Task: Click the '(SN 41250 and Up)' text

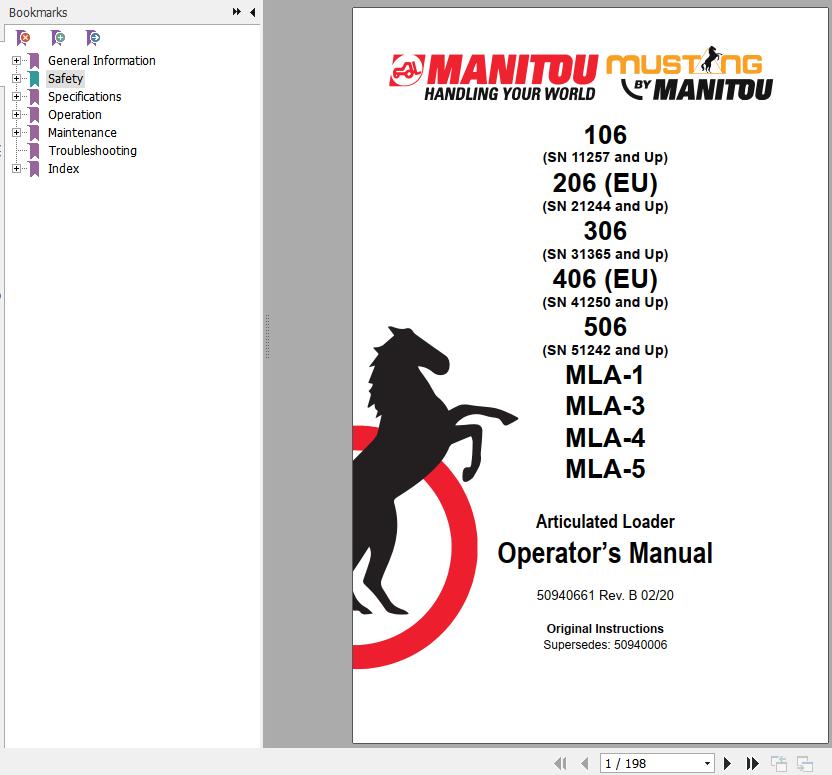Action: (x=605, y=302)
